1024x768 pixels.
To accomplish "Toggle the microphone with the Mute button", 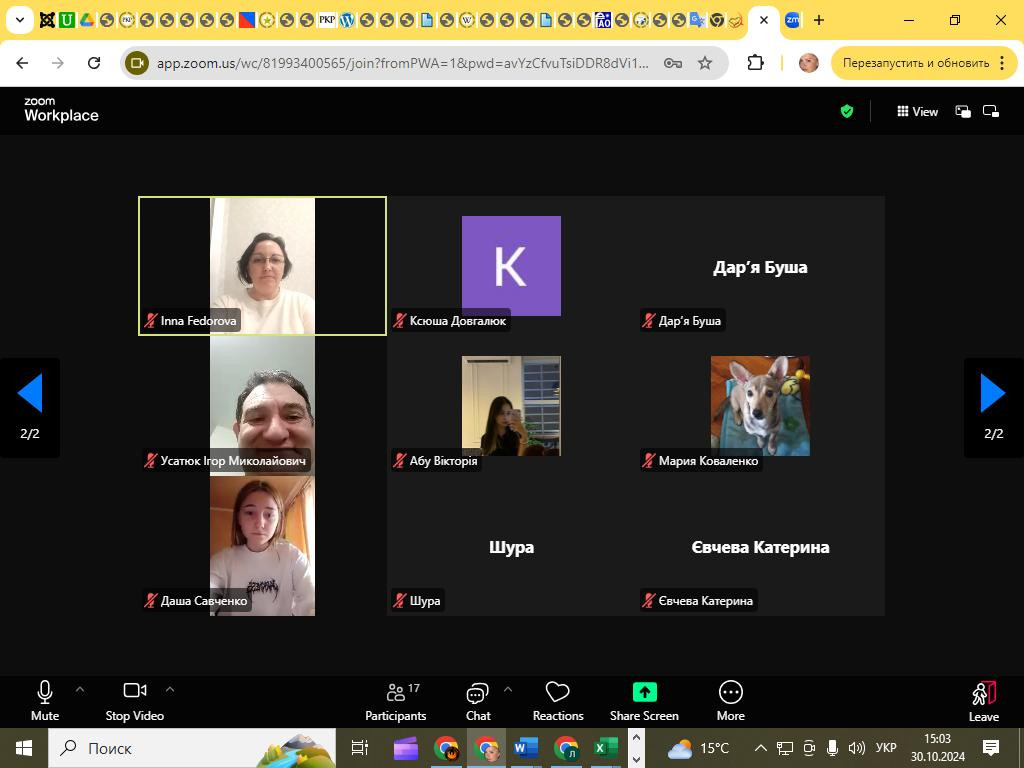I will [45, 700].
